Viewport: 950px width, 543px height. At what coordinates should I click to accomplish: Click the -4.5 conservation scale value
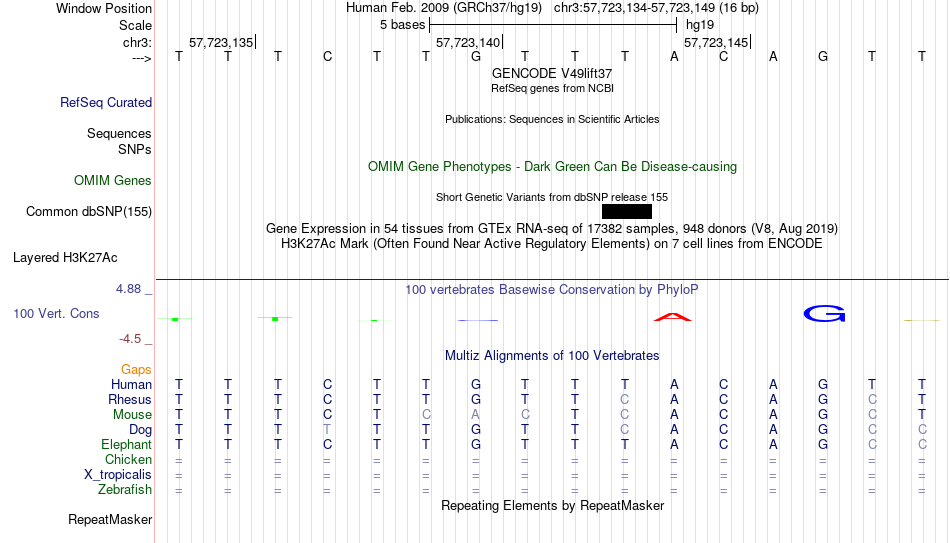pyautogui.click(x=130, y=339)
